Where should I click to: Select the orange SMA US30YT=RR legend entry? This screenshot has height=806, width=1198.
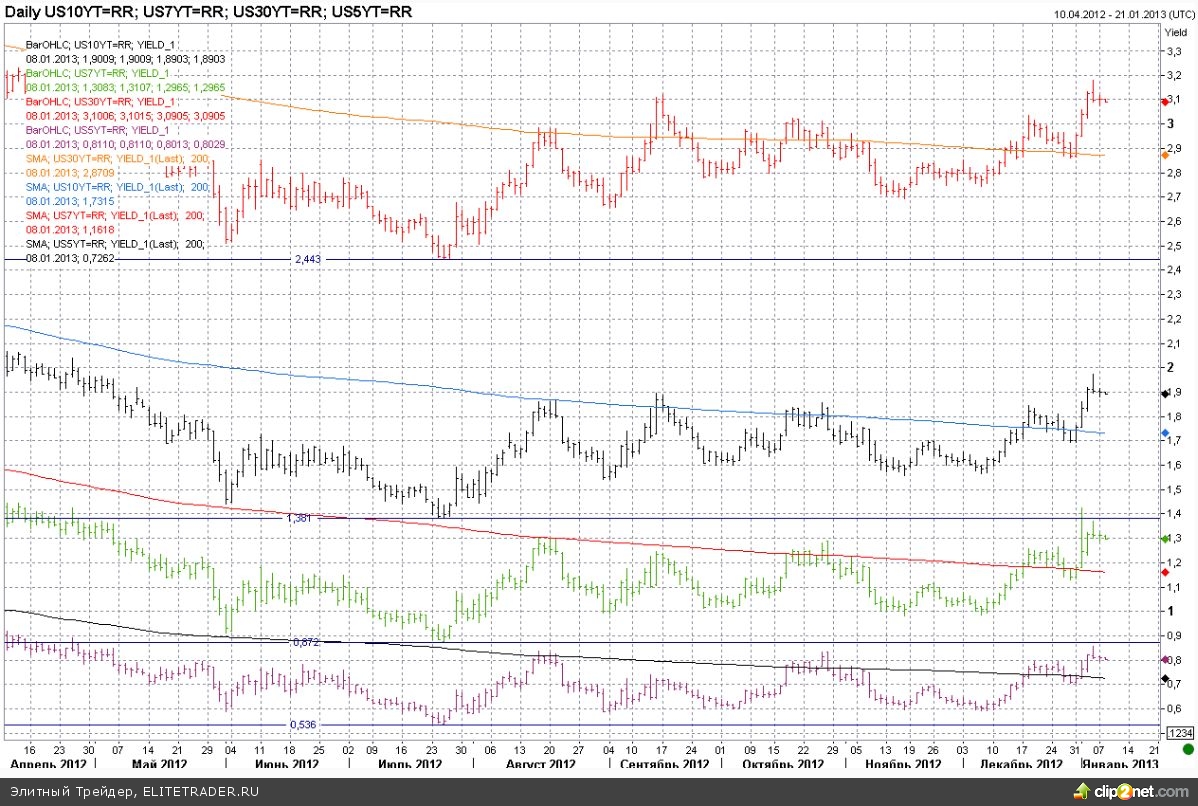(116, 159)
